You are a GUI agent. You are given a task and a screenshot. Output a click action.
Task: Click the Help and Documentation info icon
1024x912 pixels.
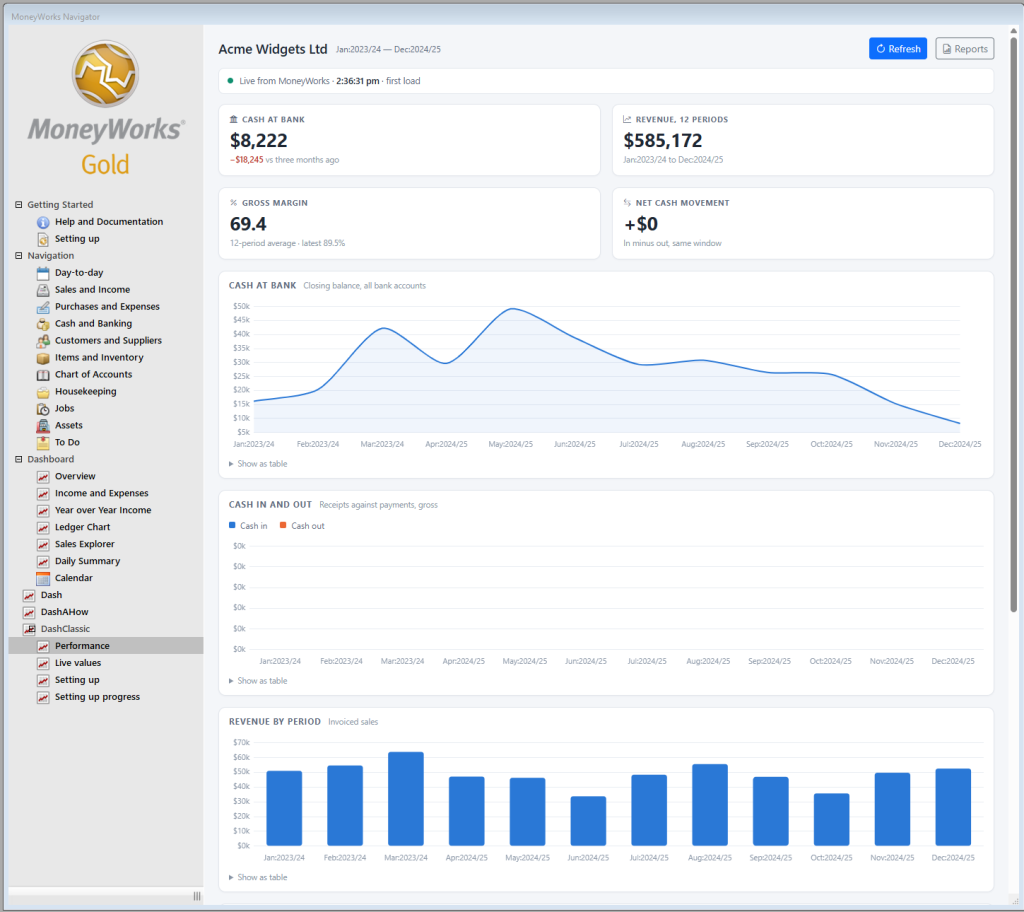[x=43, y=222]
